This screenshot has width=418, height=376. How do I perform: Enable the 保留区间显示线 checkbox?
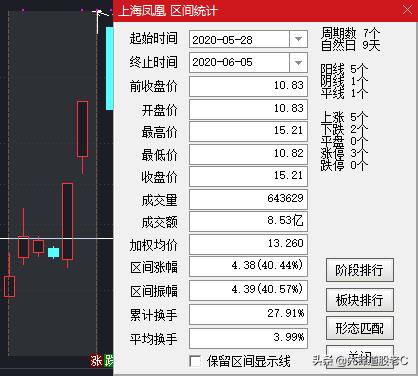click(195, 361)
